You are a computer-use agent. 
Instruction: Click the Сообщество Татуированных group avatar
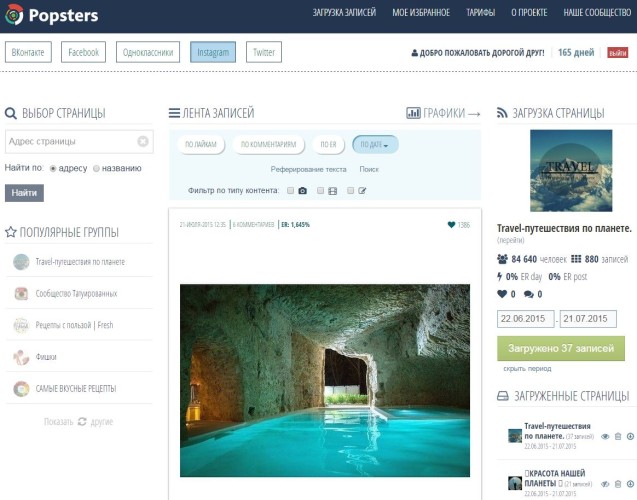tap(21, 293)
